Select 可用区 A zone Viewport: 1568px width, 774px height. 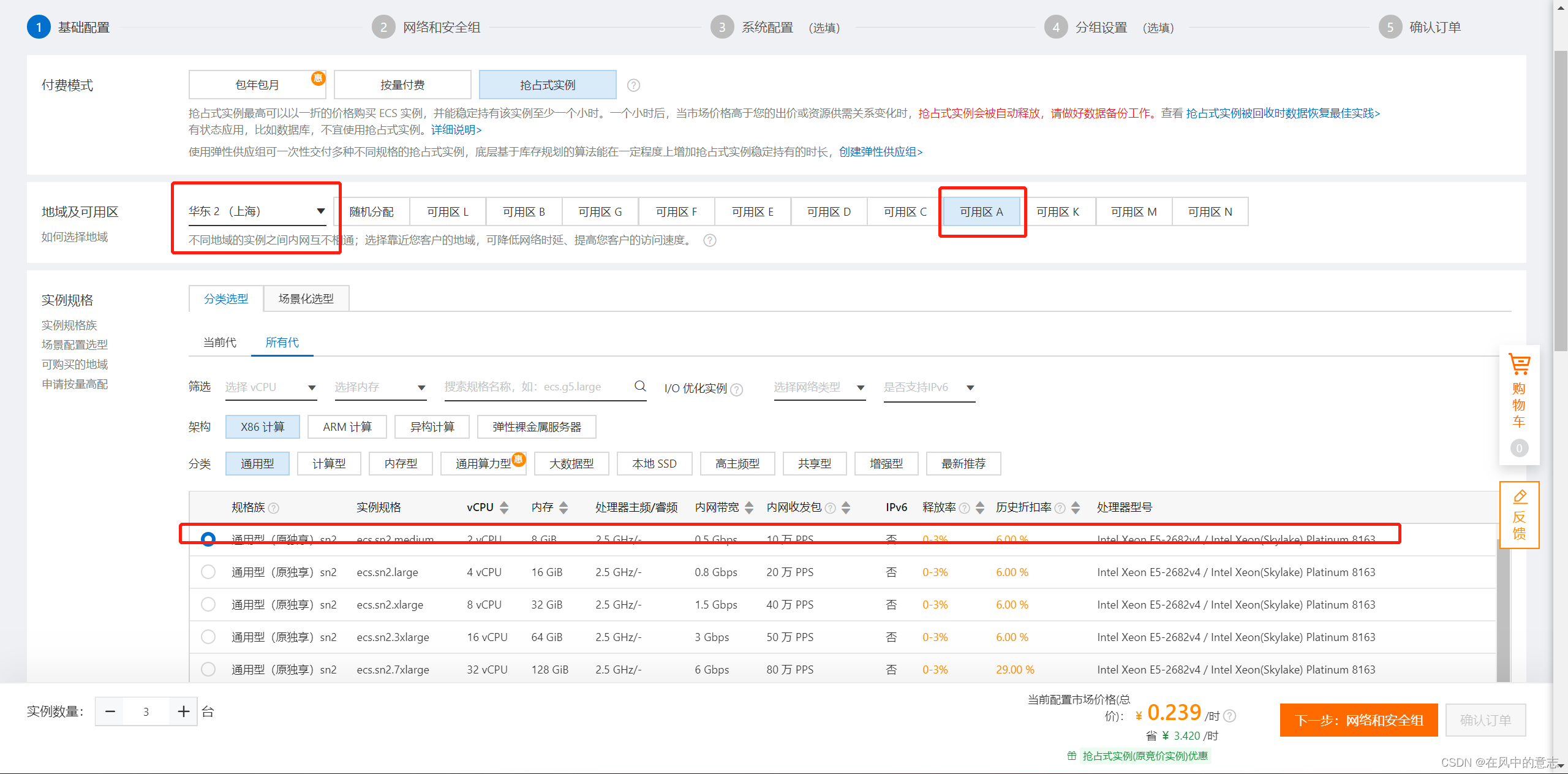pos(982,211)
